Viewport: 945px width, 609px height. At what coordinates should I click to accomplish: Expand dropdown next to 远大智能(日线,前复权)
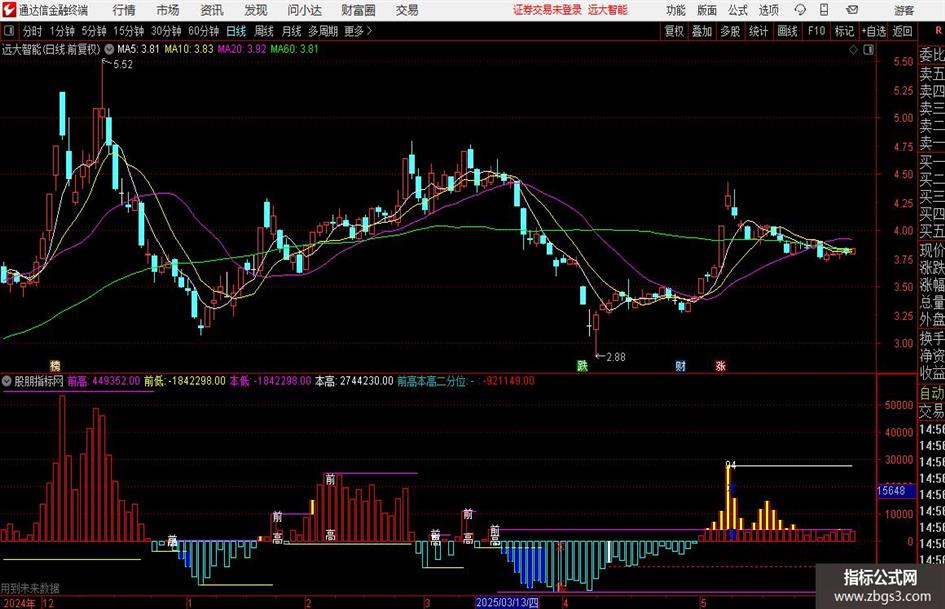[109, 49]
